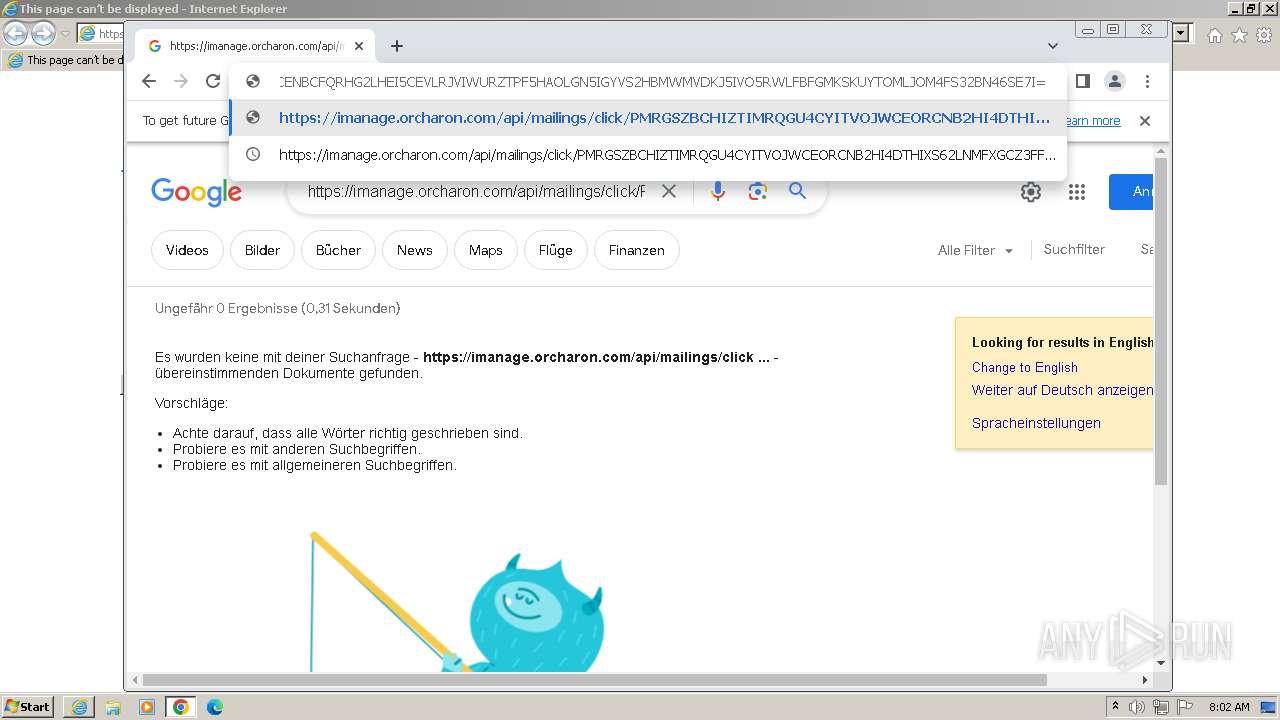Click scroll-down arrow of Chrome page

point(1161,663)
